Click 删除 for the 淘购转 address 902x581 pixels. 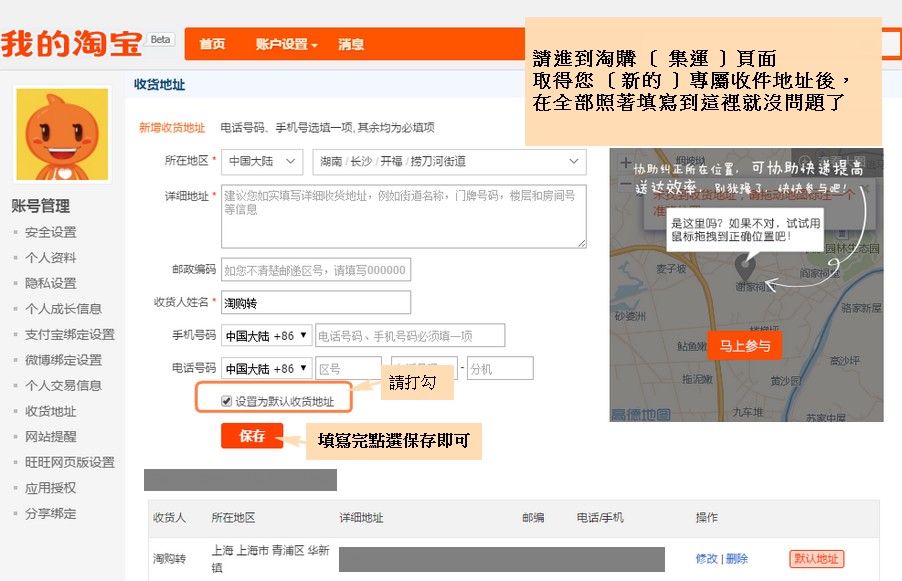point(737,559)
